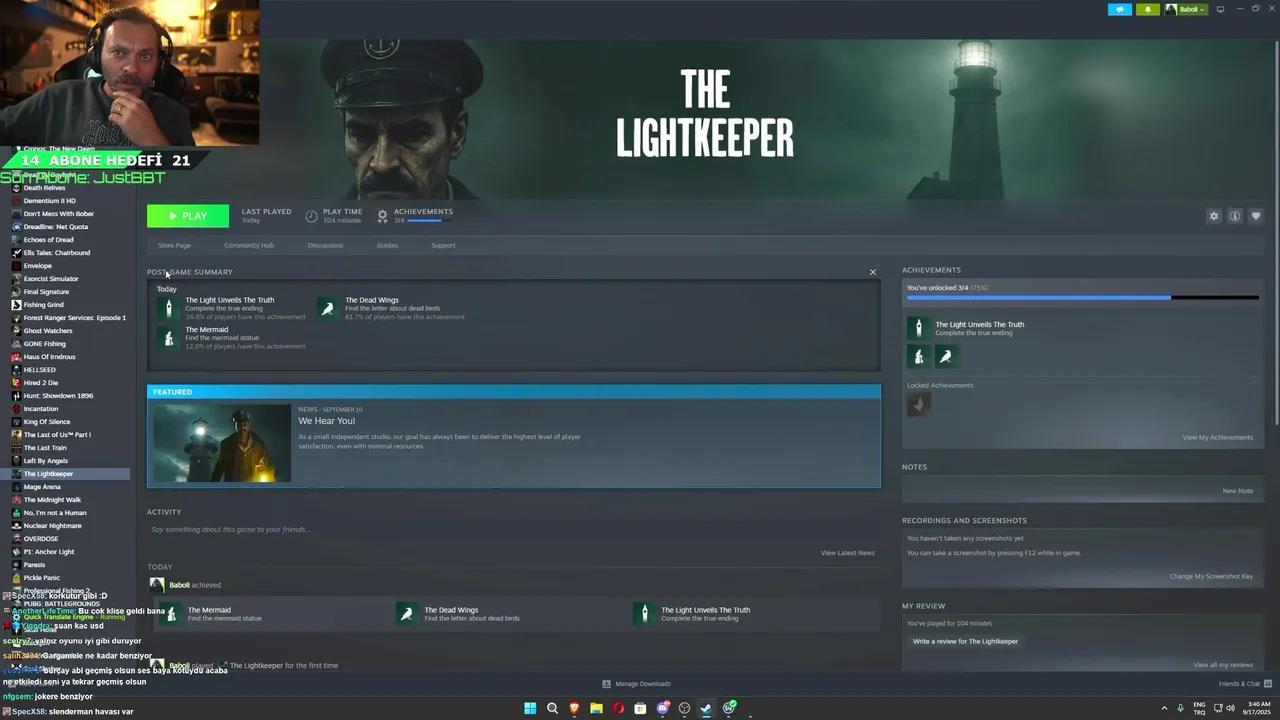Open the Support tab
1280x720 pixels.
point(443,245)
